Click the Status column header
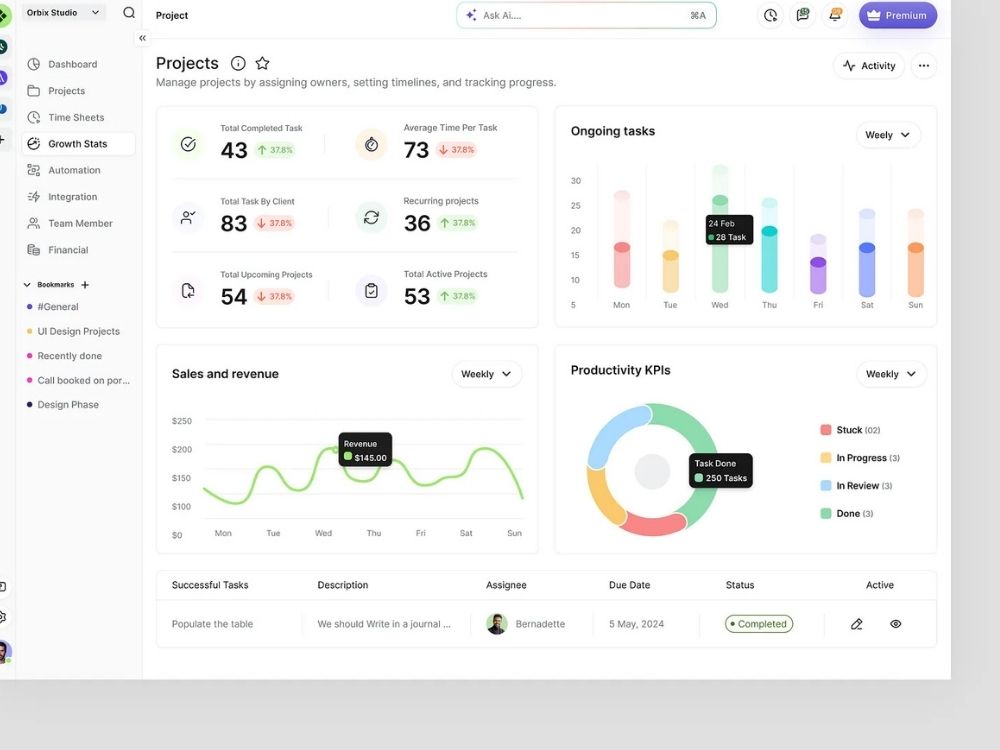The image size is (1000, 750). (740, 585)
